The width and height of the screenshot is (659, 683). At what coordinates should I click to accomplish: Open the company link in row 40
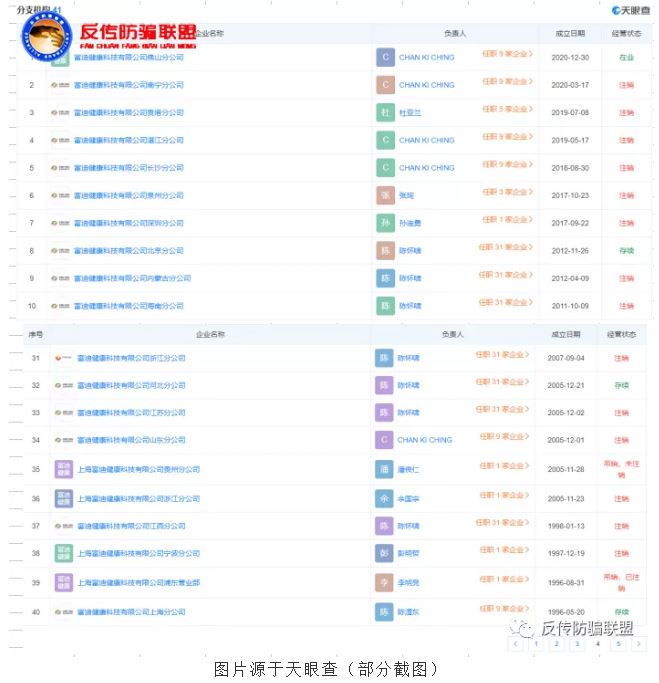131,612
